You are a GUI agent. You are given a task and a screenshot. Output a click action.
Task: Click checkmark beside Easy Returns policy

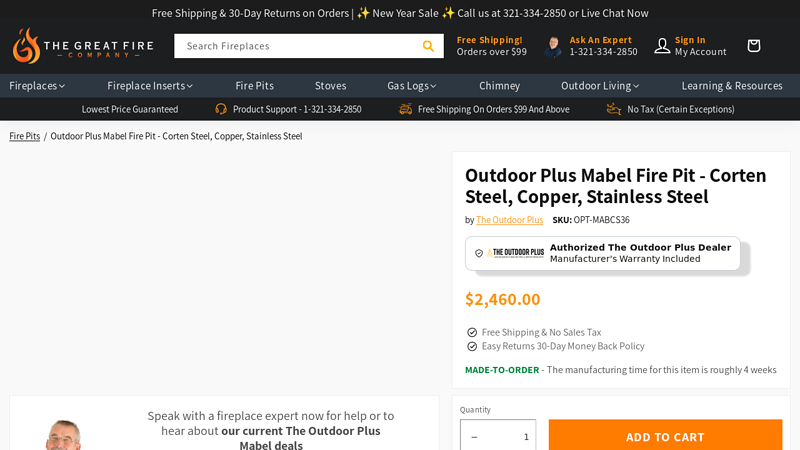(x=472, y=346)
